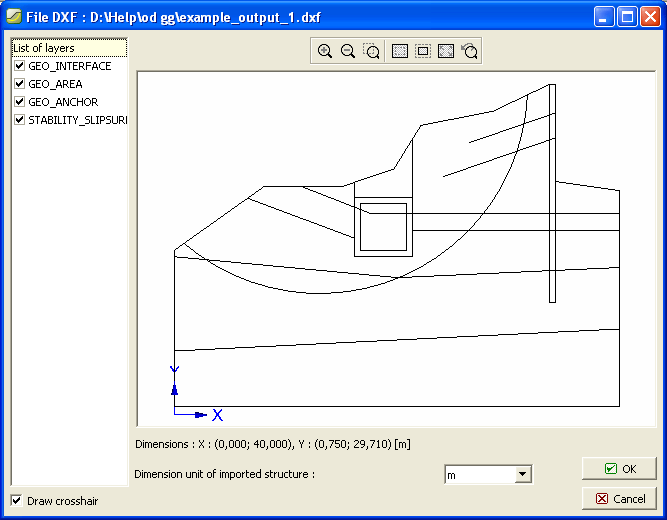Select the STABILITY_SLIPSURFACE layer name

[77, 120]
